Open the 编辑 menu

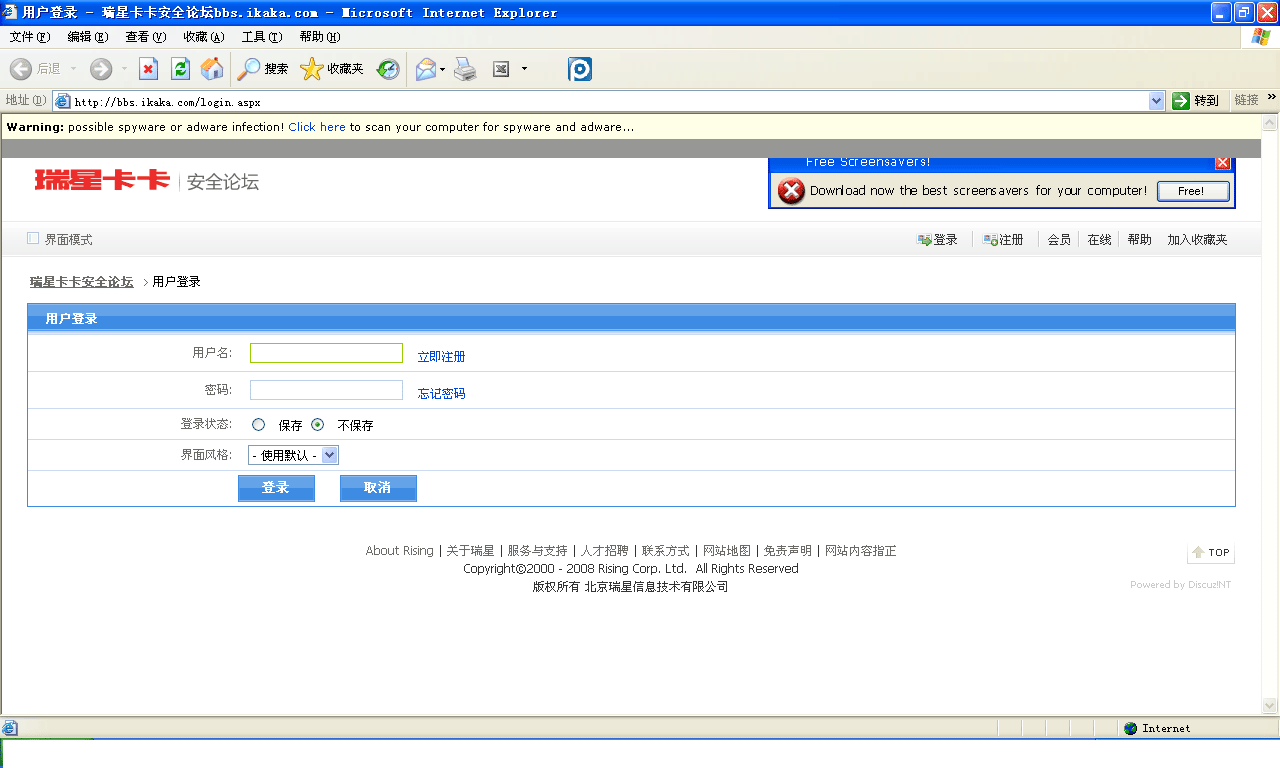click(x=88, y=37)
